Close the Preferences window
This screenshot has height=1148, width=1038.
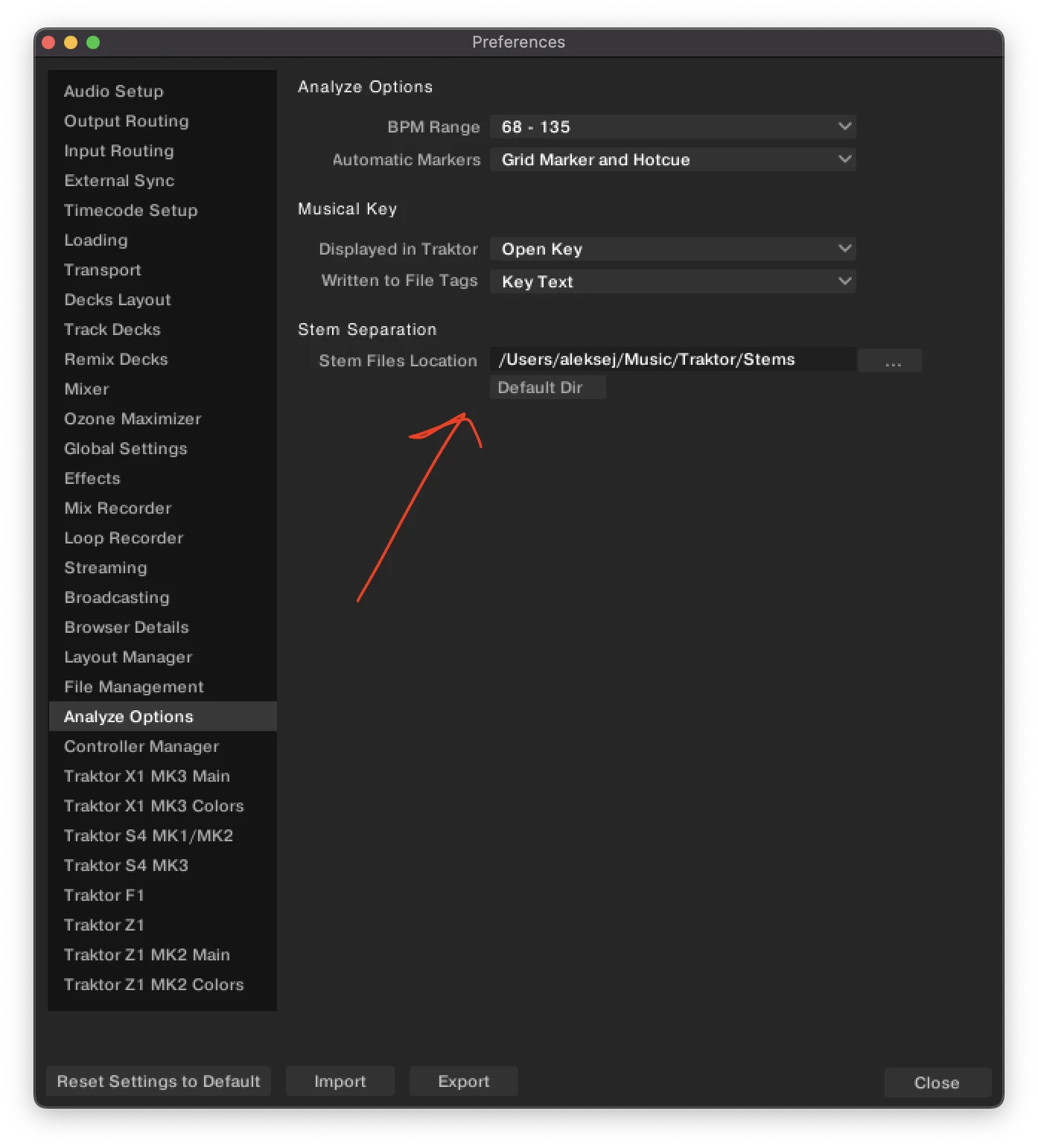pyautogui.click(x=937, y=1082)
